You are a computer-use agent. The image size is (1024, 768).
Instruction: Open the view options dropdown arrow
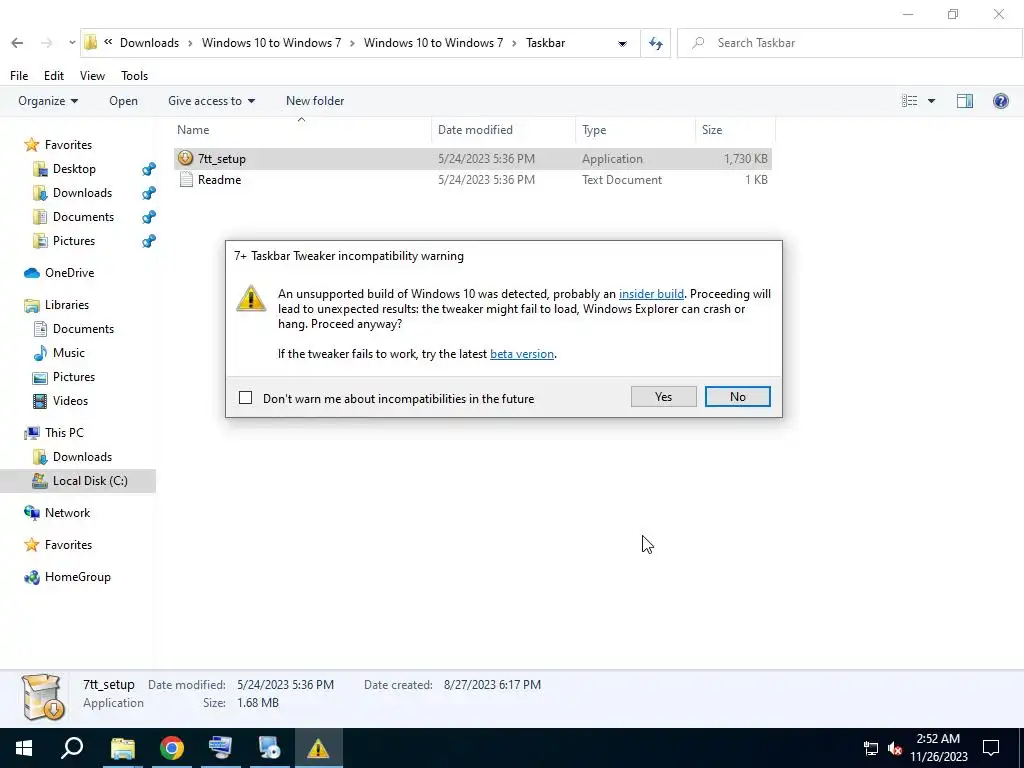(931, 101)
